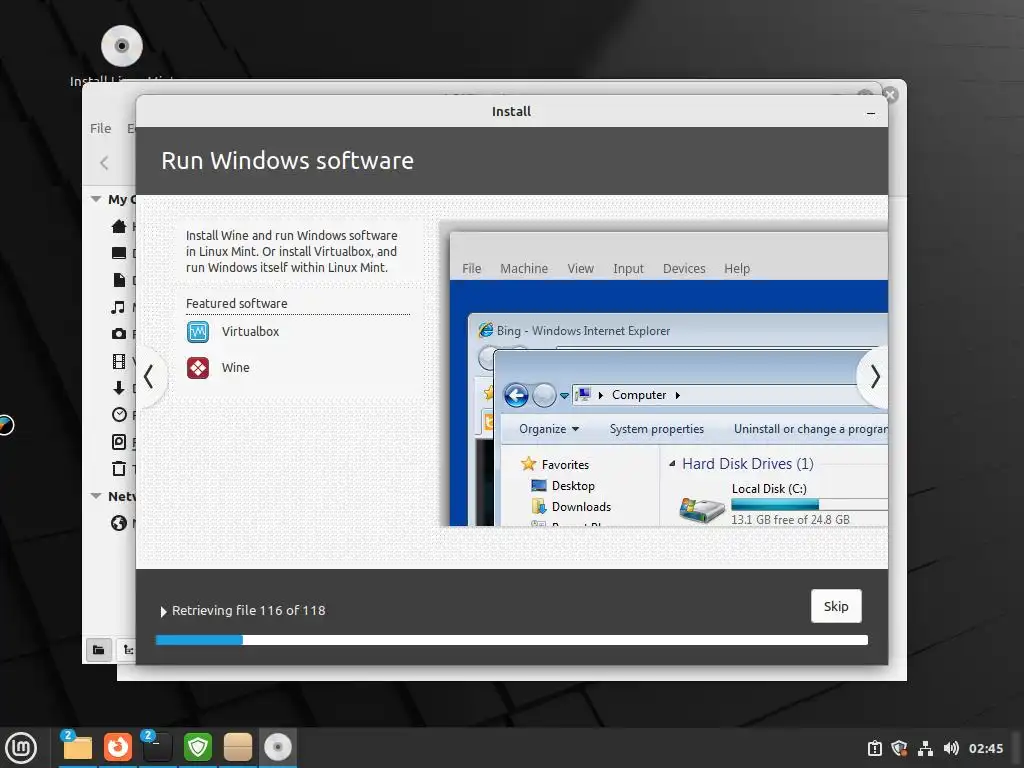This screenshot has height=768, width=1024.
Task: Click the Virtualbox icon under Featured software
Action: 198,332
